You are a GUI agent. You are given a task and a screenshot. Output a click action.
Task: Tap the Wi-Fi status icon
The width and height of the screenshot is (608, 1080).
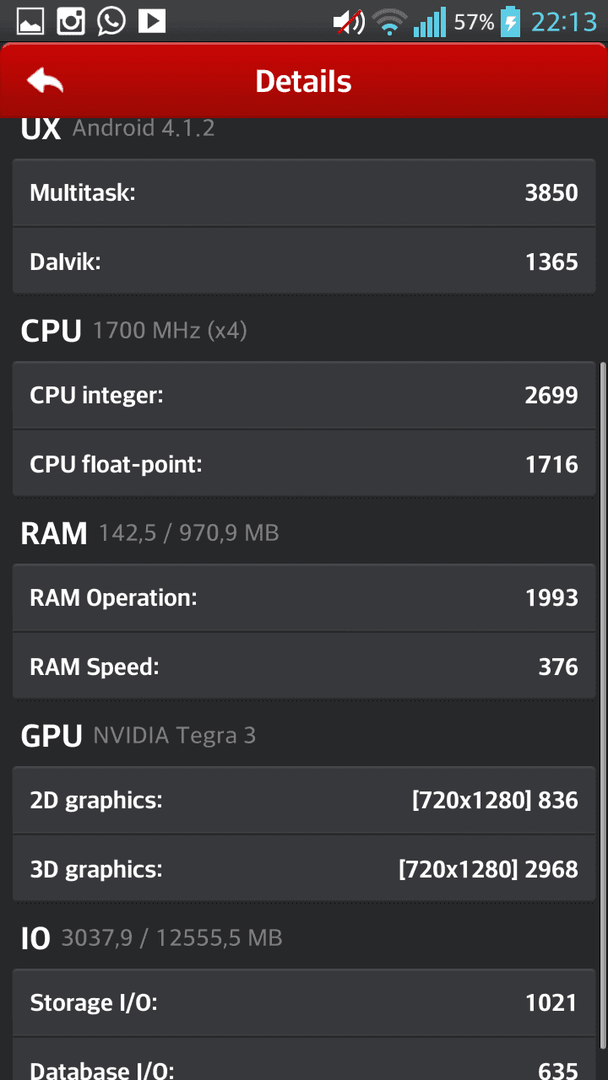390,23
